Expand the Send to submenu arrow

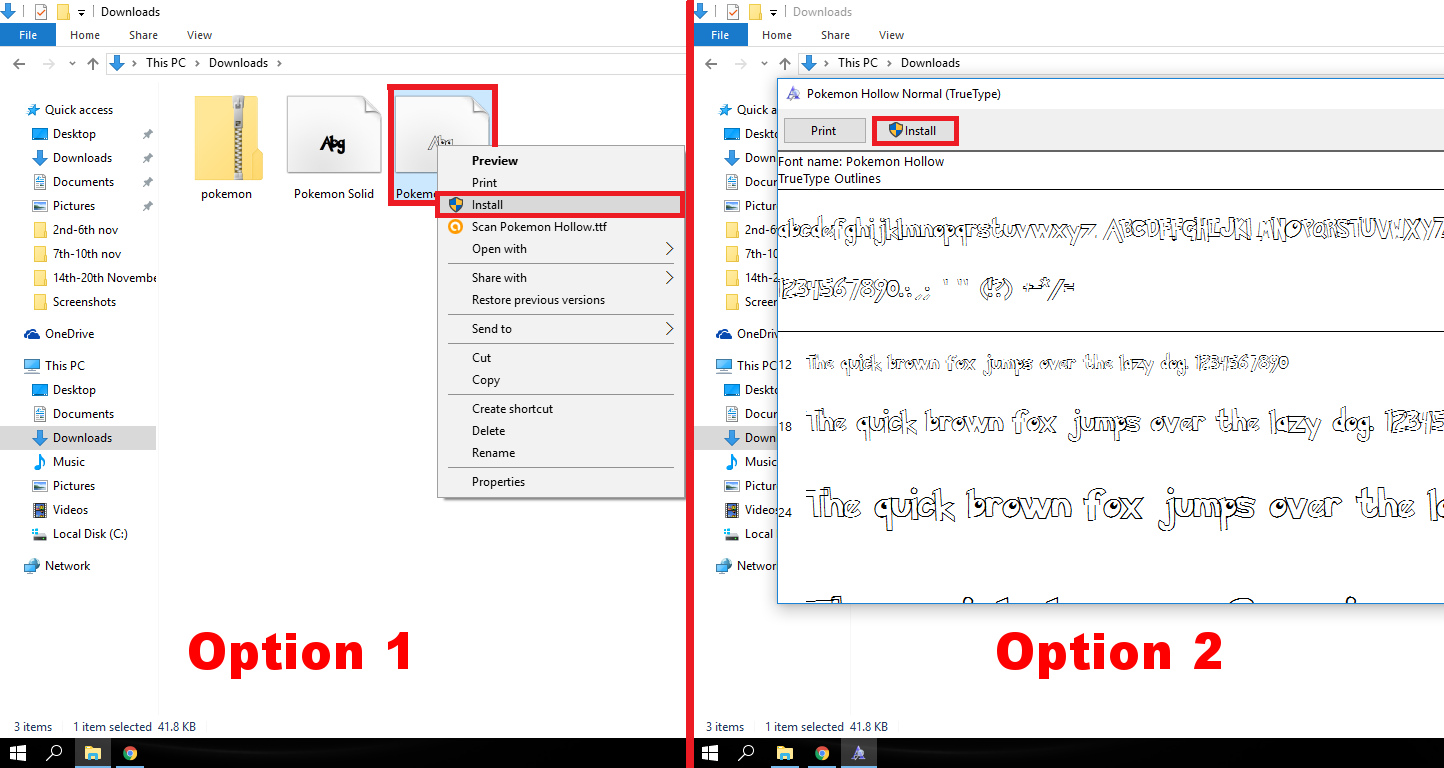tap(670, 329)
